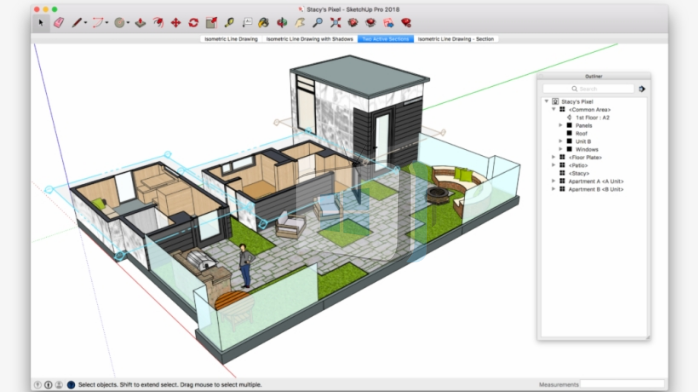
Task: Select the Unit B row label
Action: point(583,141)
